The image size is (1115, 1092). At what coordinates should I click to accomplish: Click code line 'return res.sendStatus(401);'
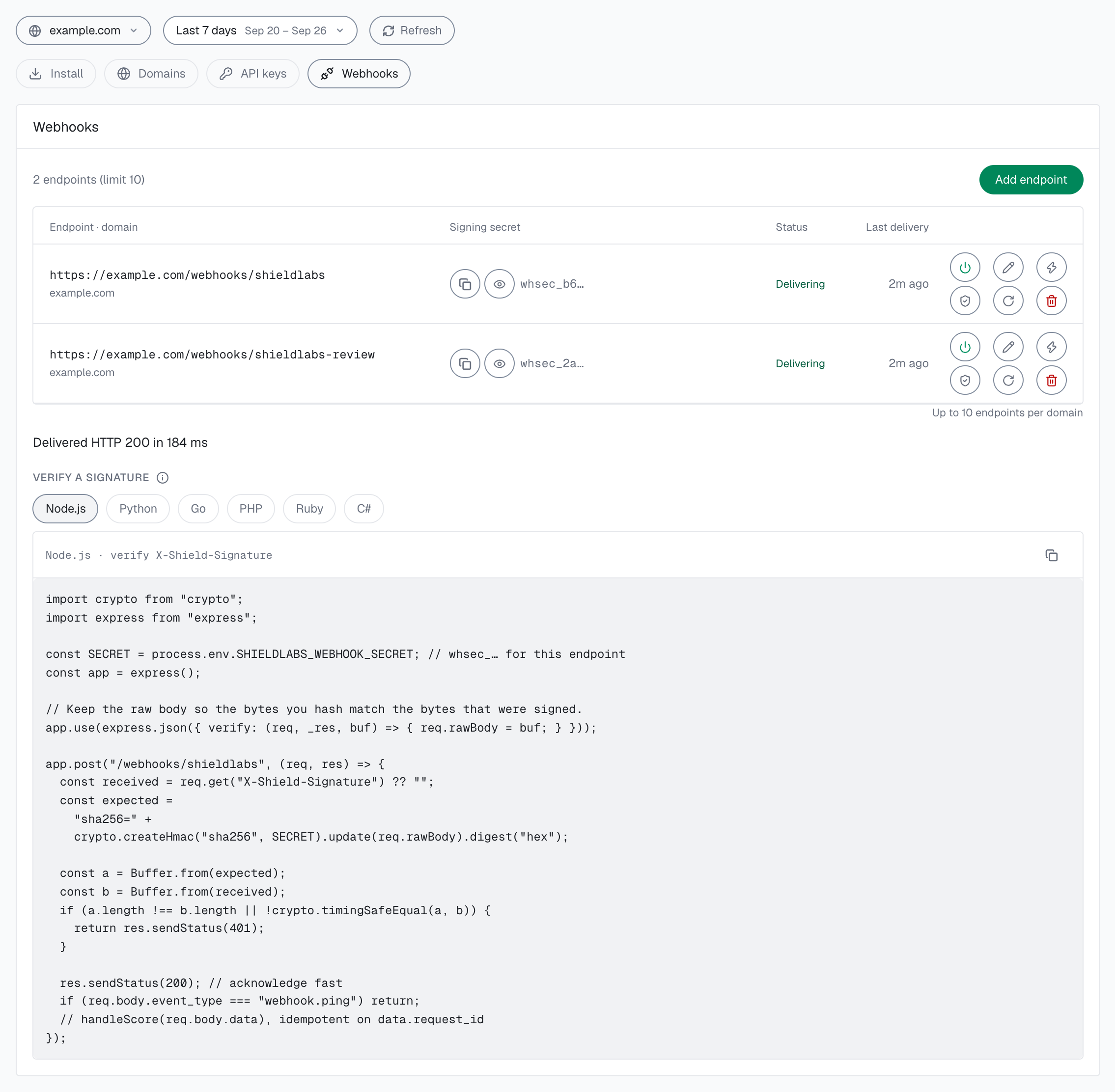click(168, 928)
